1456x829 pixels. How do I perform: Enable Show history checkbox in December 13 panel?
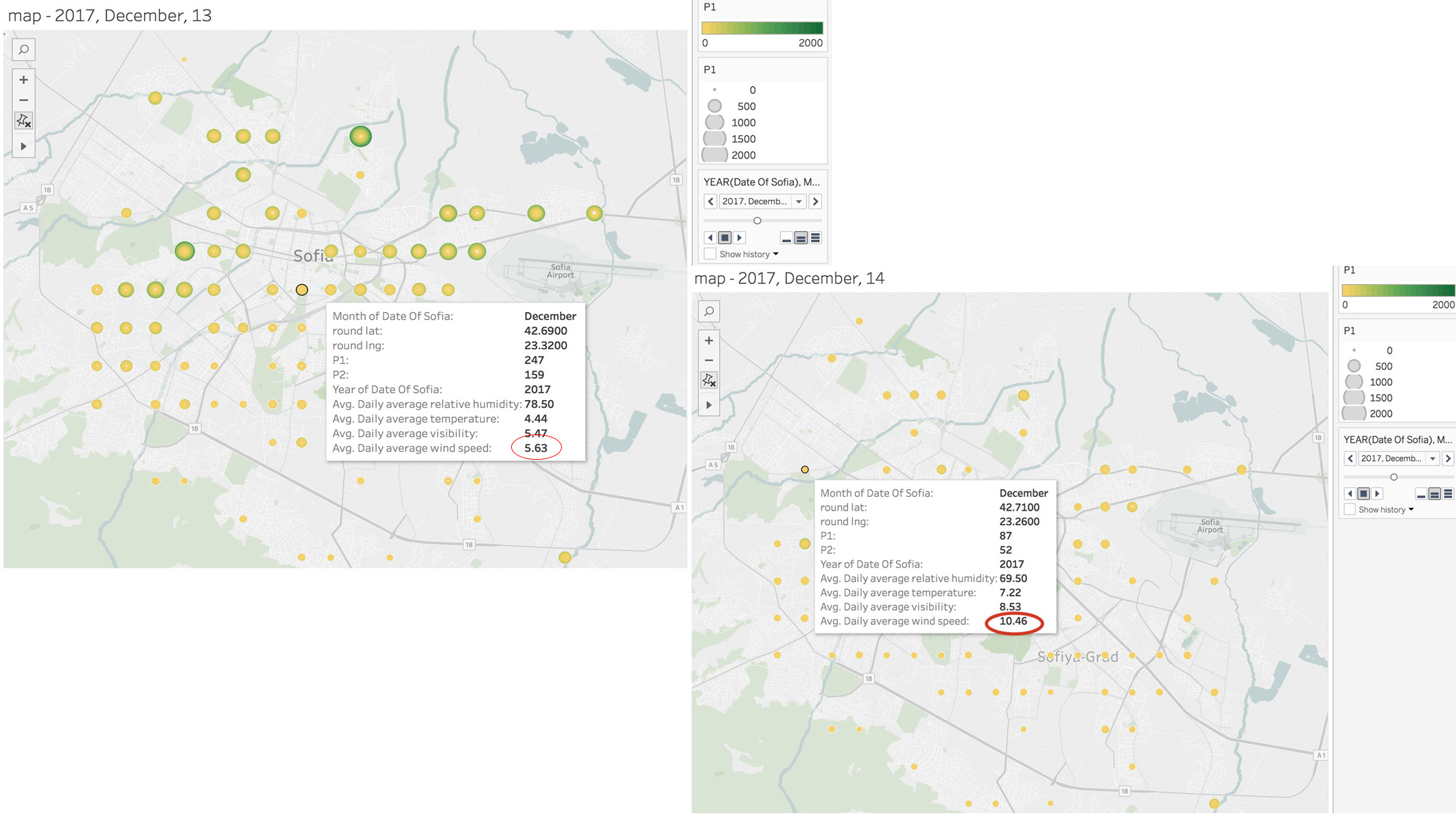tap(710, 254)
